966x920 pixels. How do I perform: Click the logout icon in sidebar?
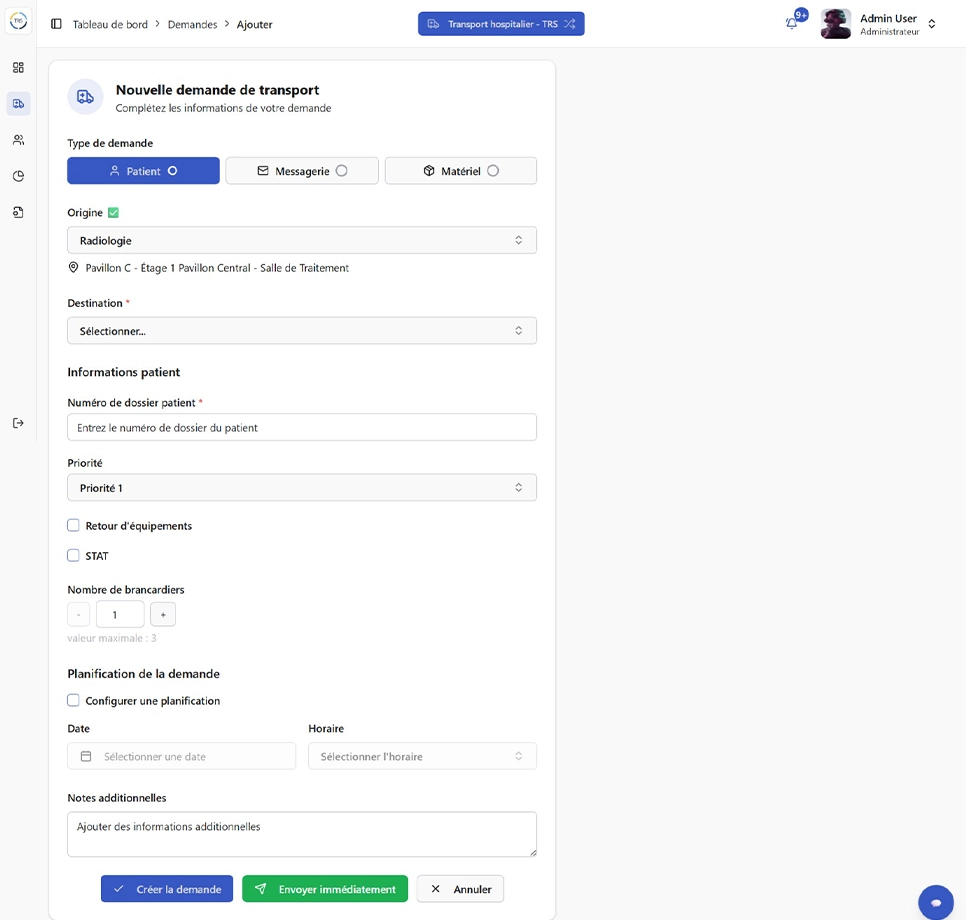coord(18,423)
